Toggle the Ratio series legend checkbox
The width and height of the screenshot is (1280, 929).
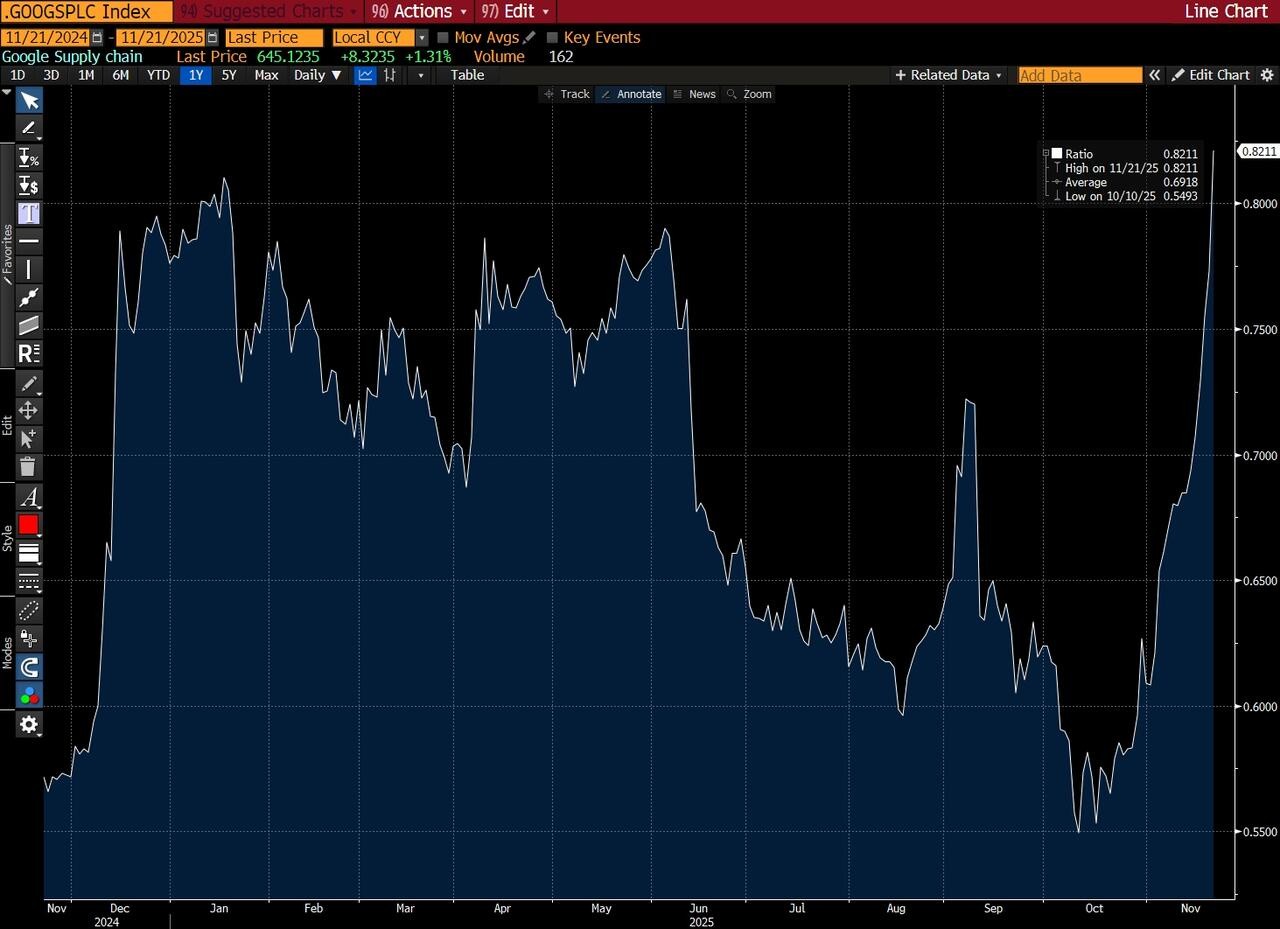point(1056,154)
